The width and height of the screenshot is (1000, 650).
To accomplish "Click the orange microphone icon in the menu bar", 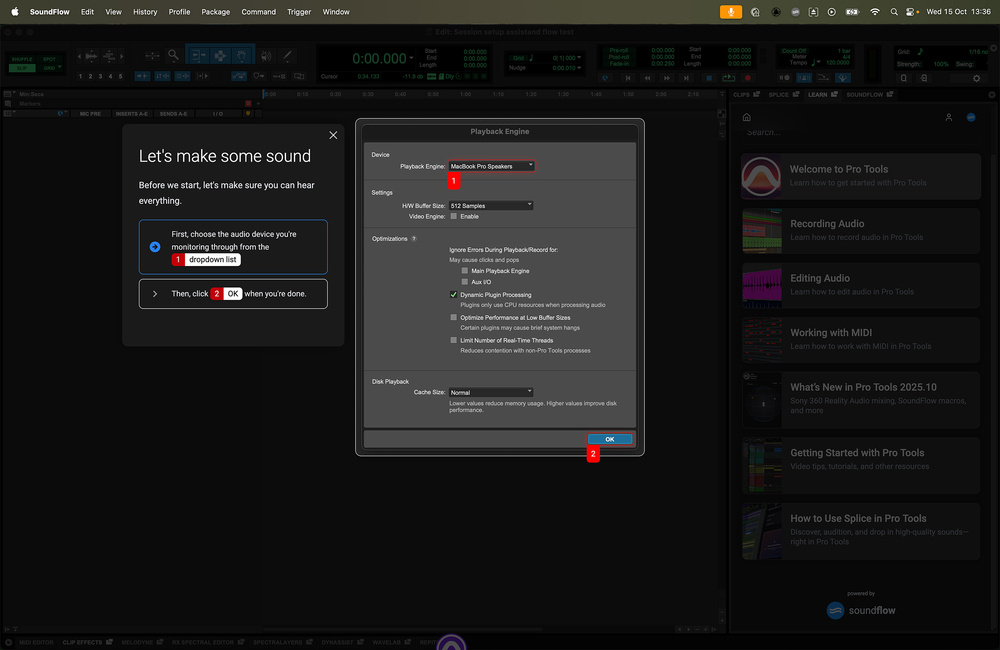I will point(731,12).
